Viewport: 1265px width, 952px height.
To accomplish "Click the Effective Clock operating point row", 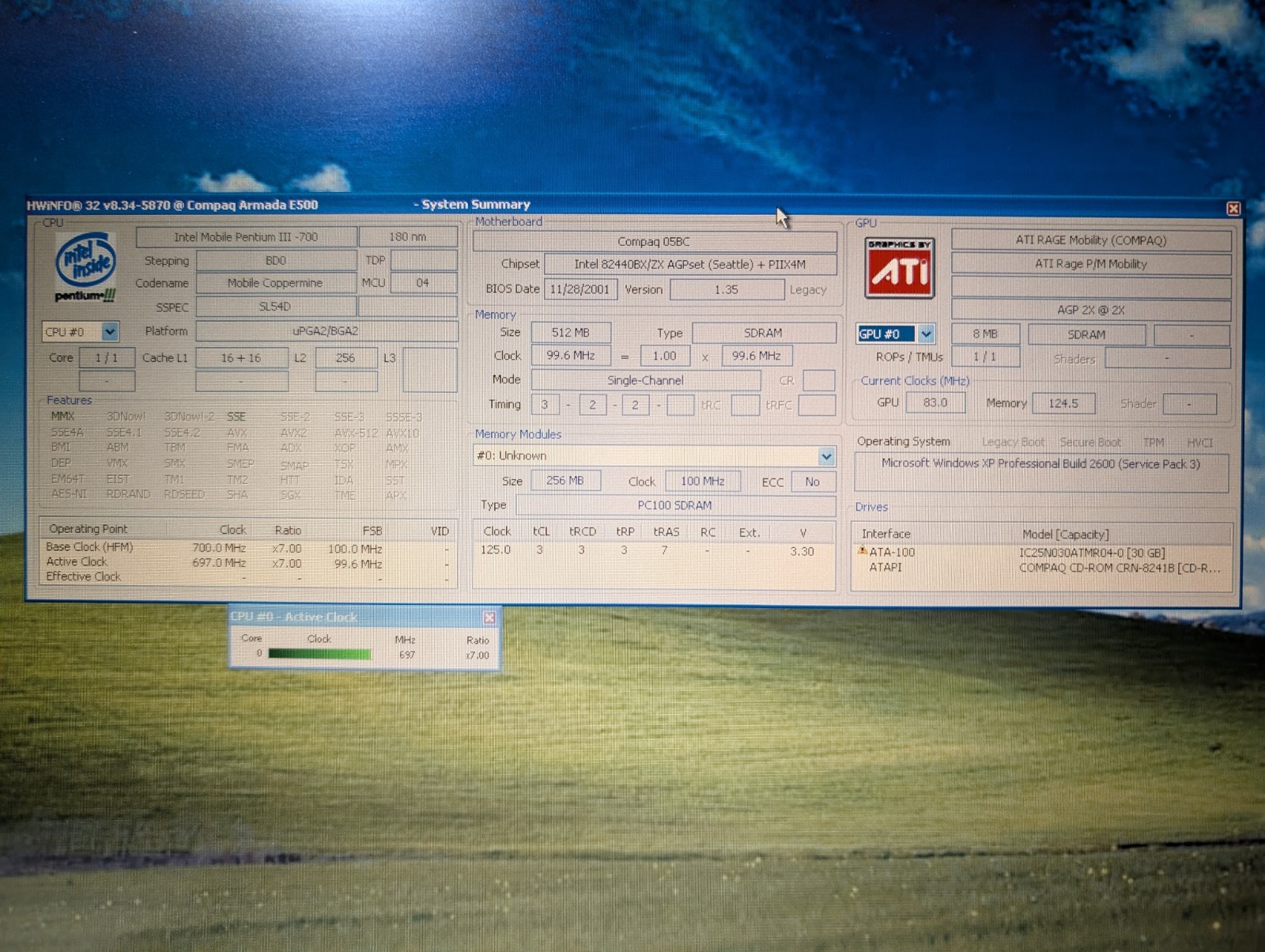I will 247,577.
